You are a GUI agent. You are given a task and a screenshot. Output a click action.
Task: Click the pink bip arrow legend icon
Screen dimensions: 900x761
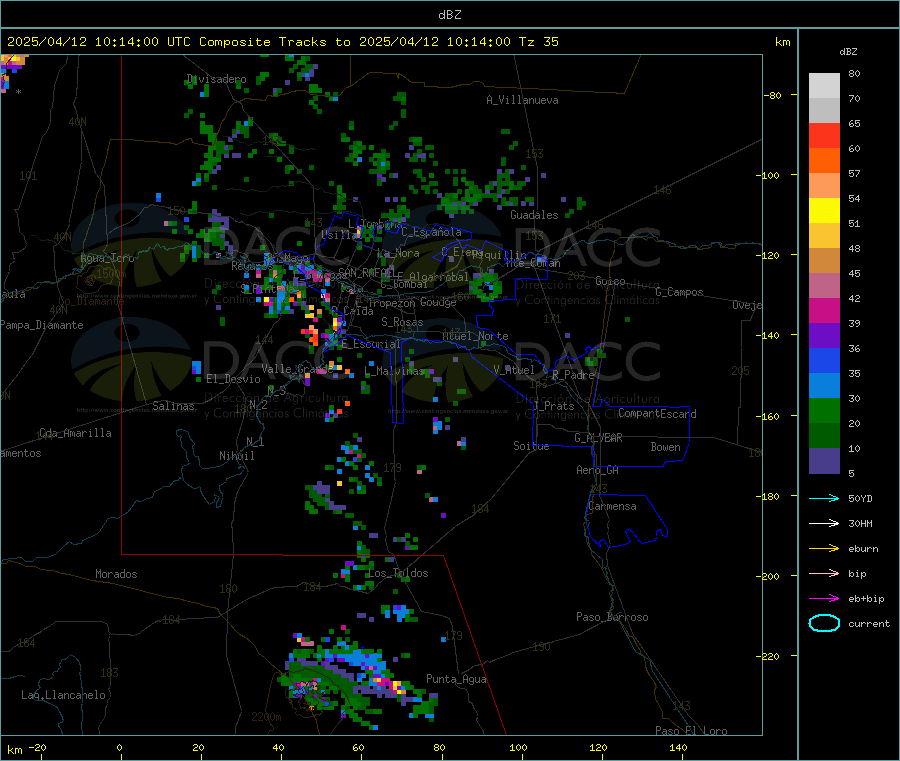(x=824, y=573)
